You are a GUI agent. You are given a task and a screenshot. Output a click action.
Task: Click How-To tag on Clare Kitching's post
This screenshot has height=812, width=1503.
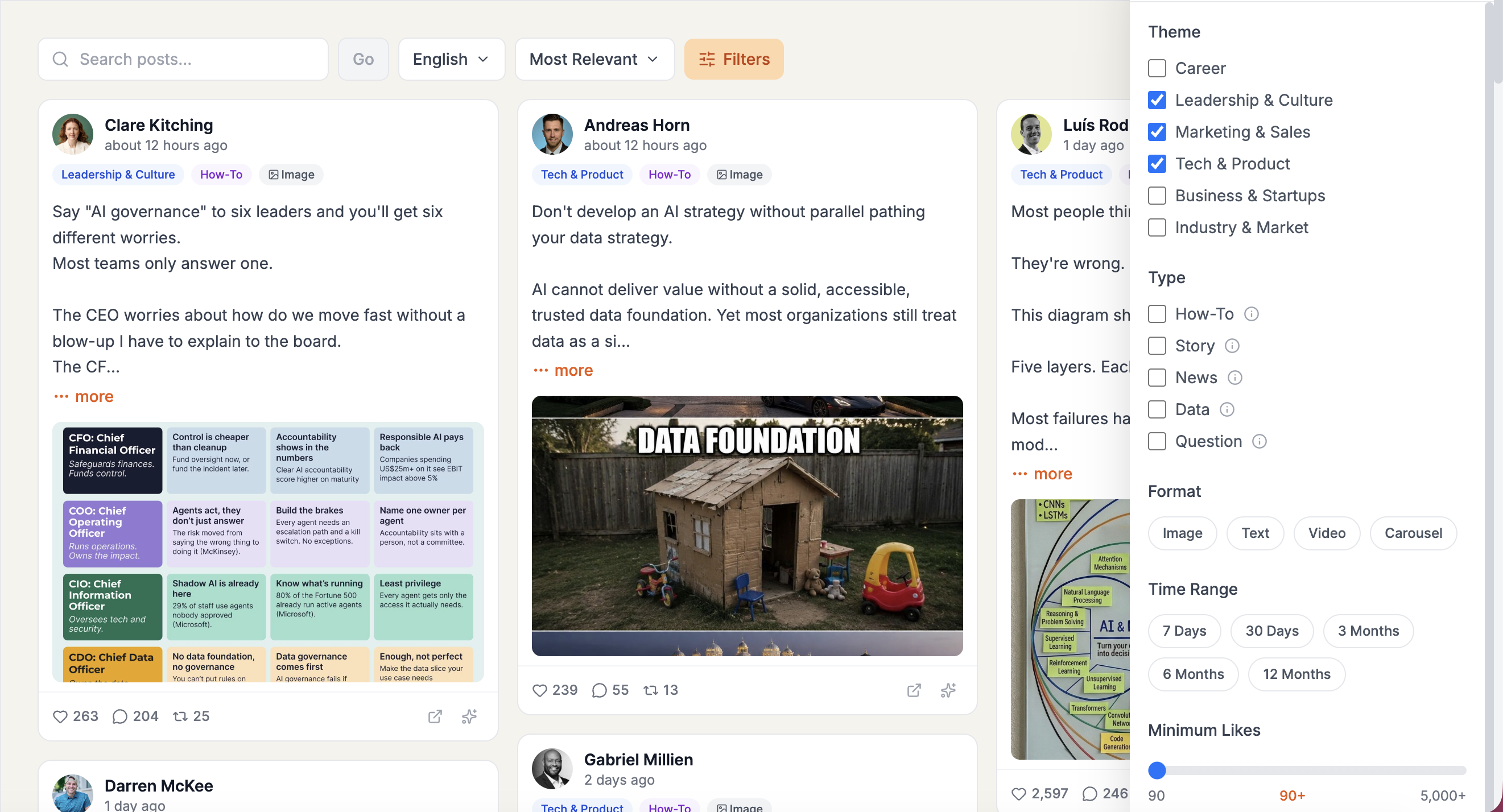(x=221, y=175)
